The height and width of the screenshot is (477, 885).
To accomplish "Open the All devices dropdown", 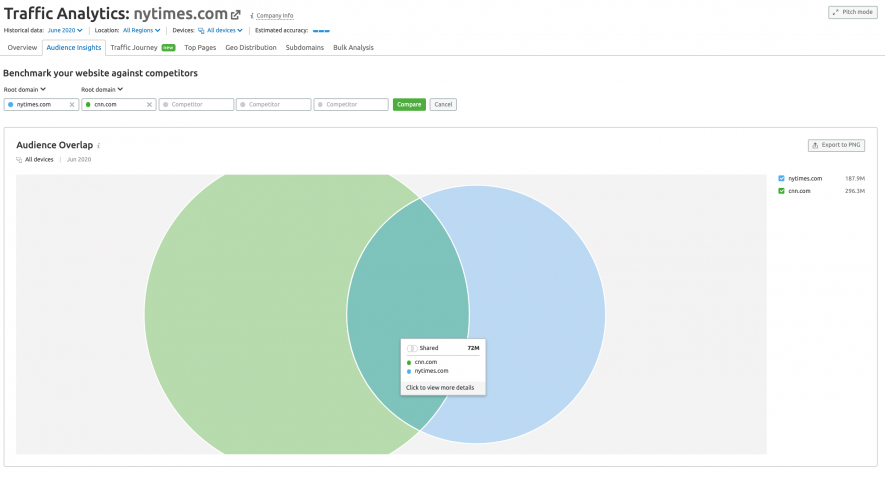I will (225, 30).
